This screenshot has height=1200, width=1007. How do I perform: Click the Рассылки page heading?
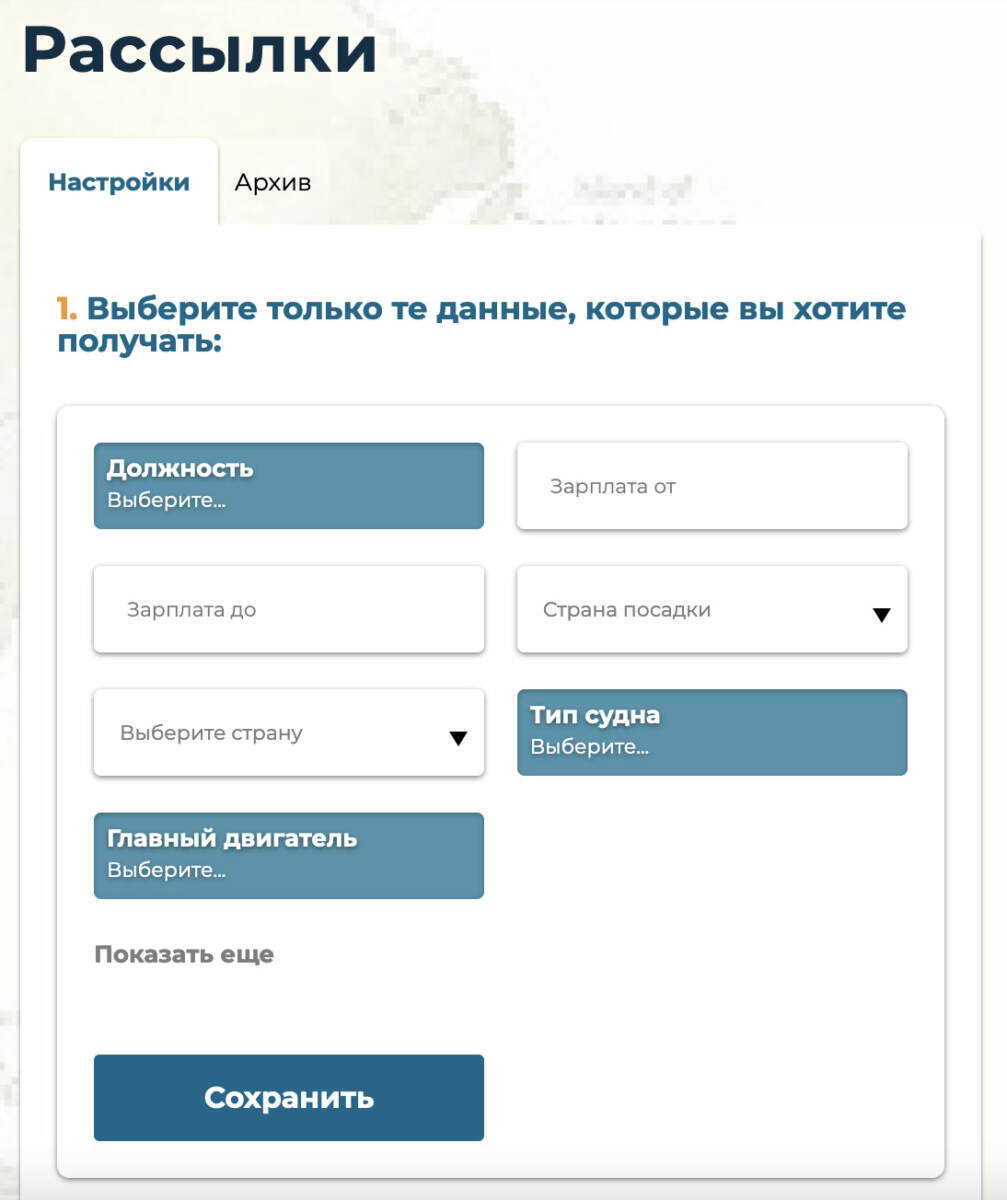[200, 50]
